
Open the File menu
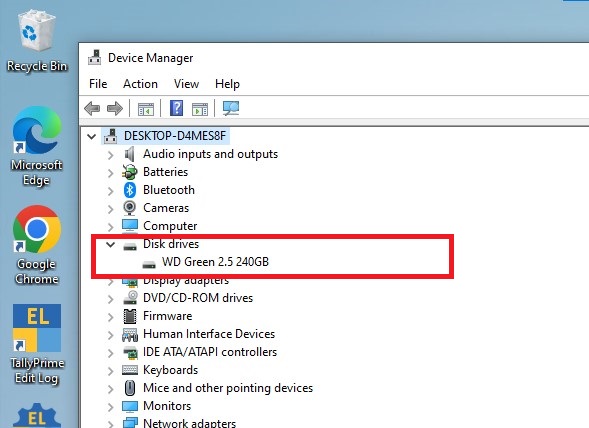(x=98, y=84)
